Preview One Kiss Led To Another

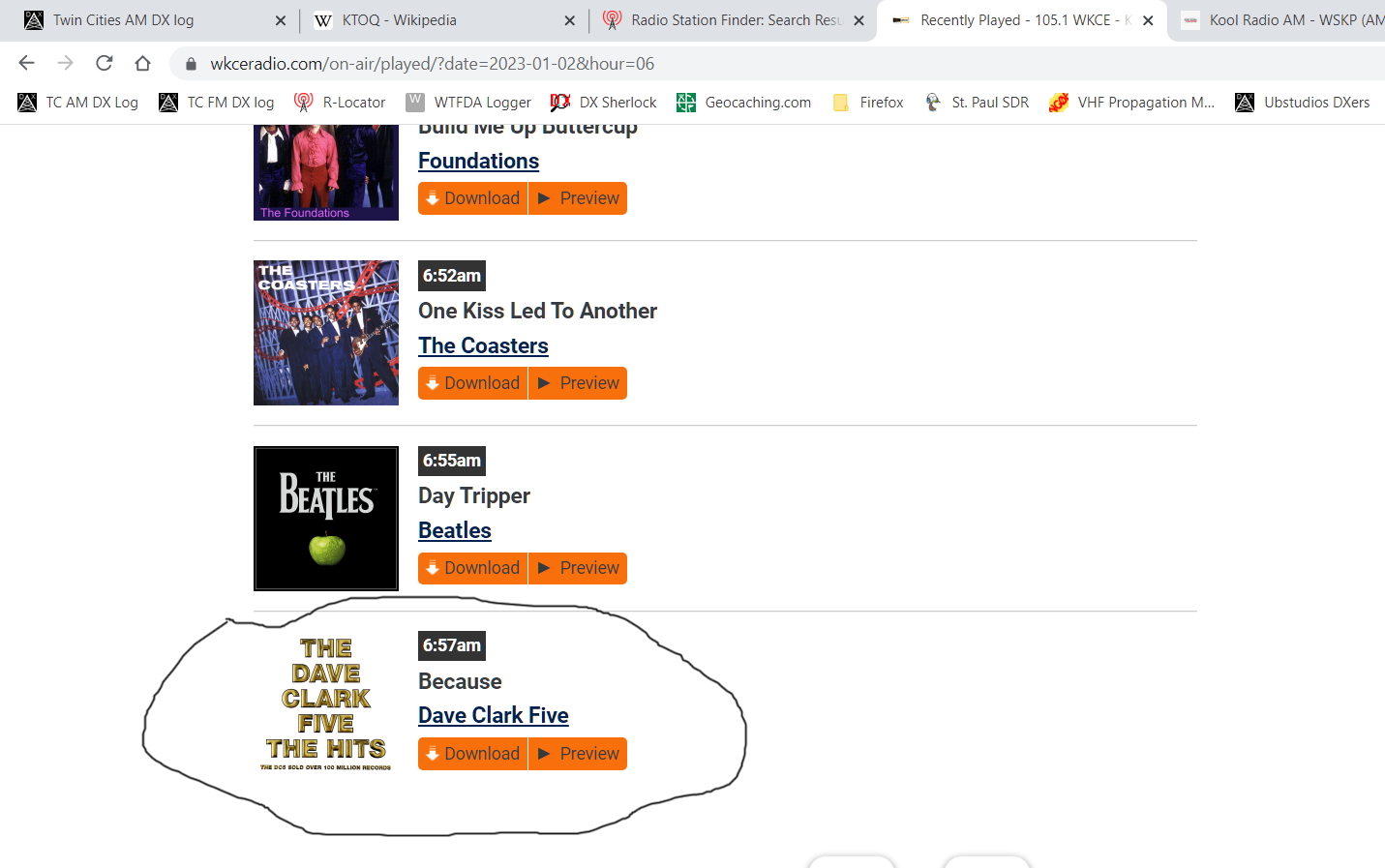pyautogui.click(x=578, y=383)
